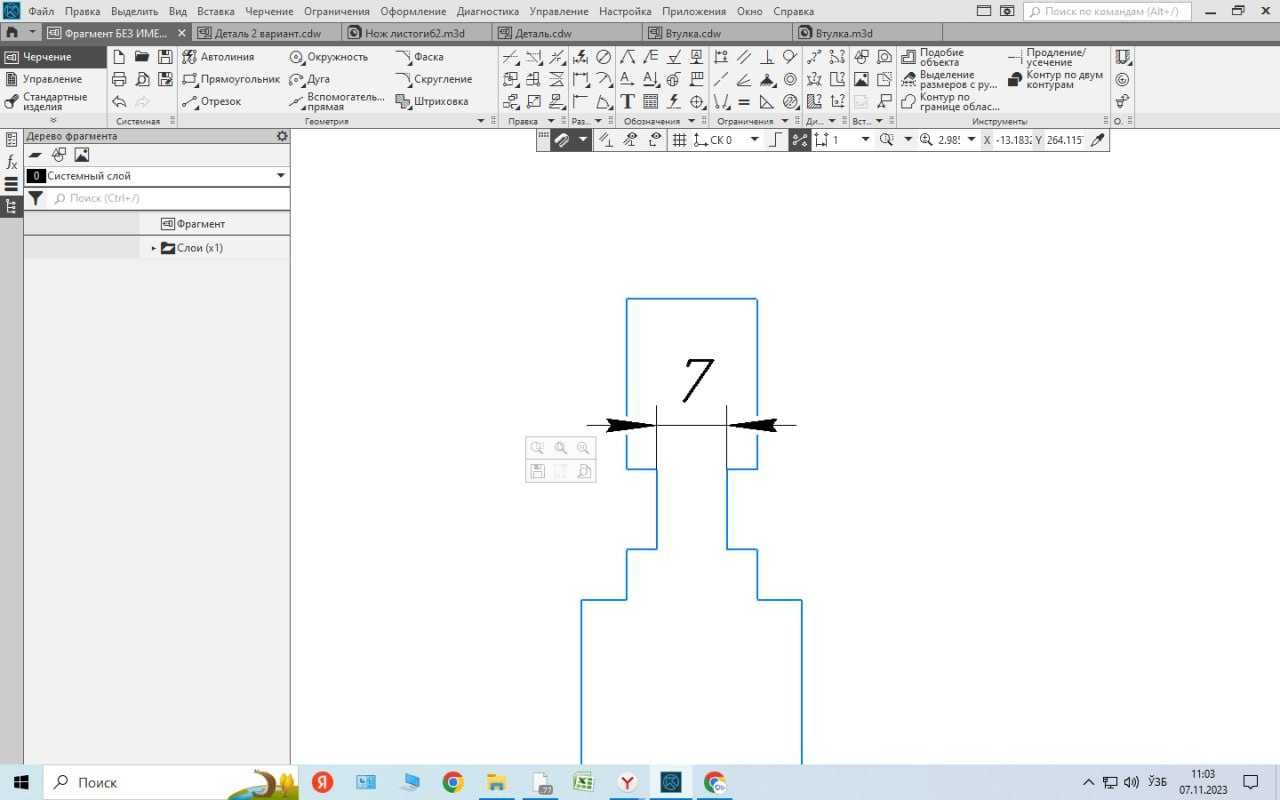Click the equals constraint icon
The width and height of the screenshot is (1280, 800).
pos(743,101)
